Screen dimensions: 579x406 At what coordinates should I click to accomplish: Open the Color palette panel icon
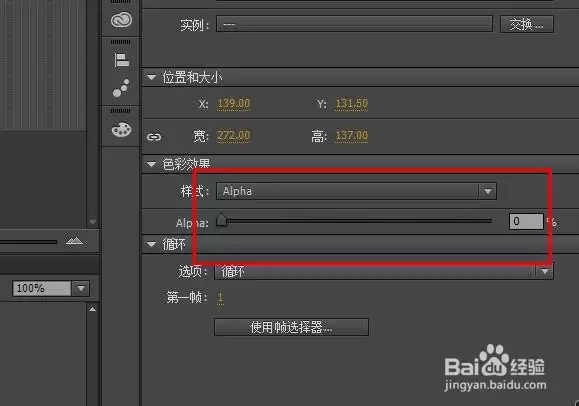(x=121, y=130)
